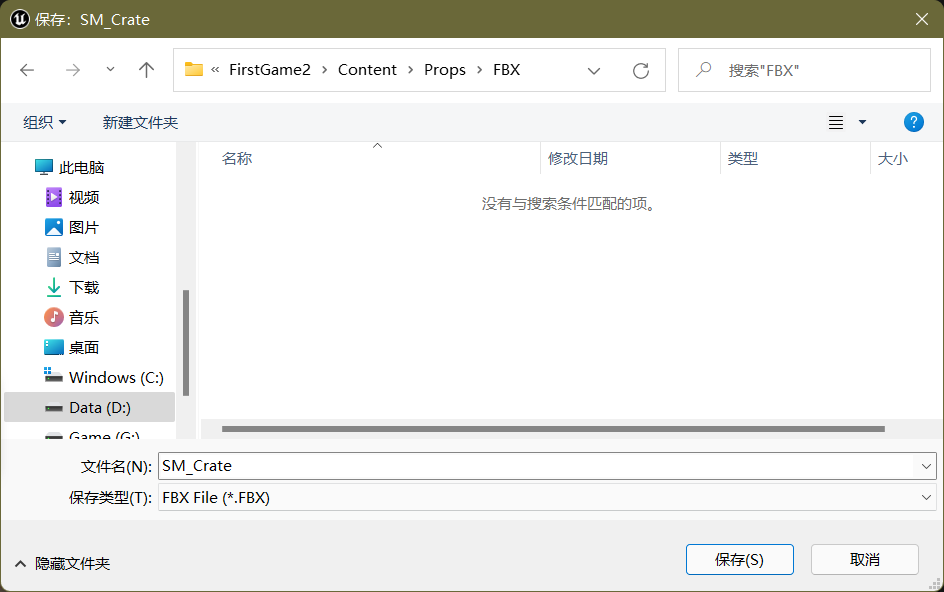This screenshot has height=592, width=944.
Task: Collapse folders with 隐藏文件夹
Action: [63, 564]
